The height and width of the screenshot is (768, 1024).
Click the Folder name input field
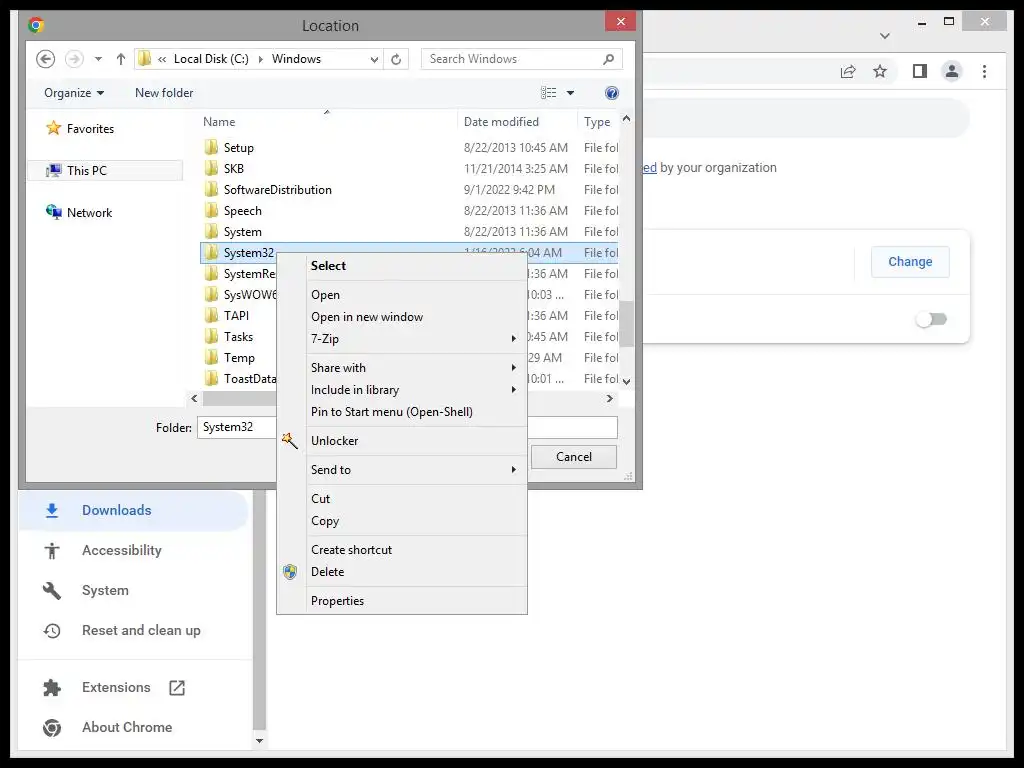(x=407, y=427)
